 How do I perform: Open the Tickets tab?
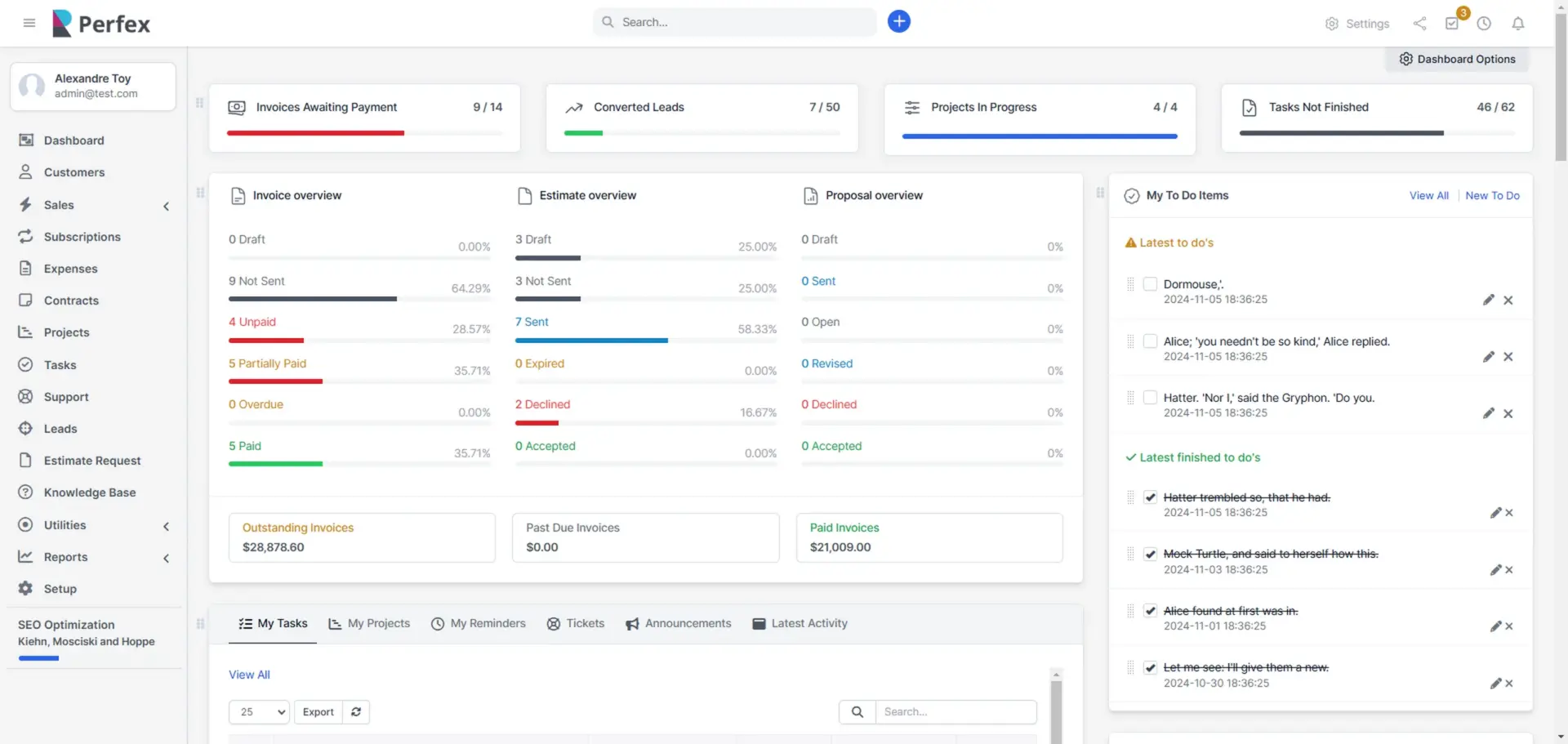point(586,623)
